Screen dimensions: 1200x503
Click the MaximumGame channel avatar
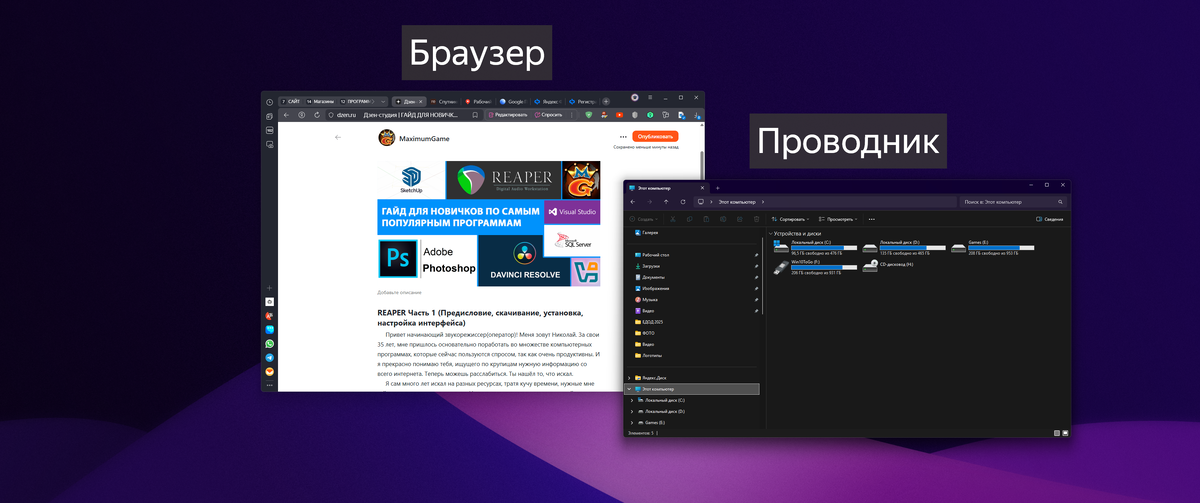click(x=386, y=138)
